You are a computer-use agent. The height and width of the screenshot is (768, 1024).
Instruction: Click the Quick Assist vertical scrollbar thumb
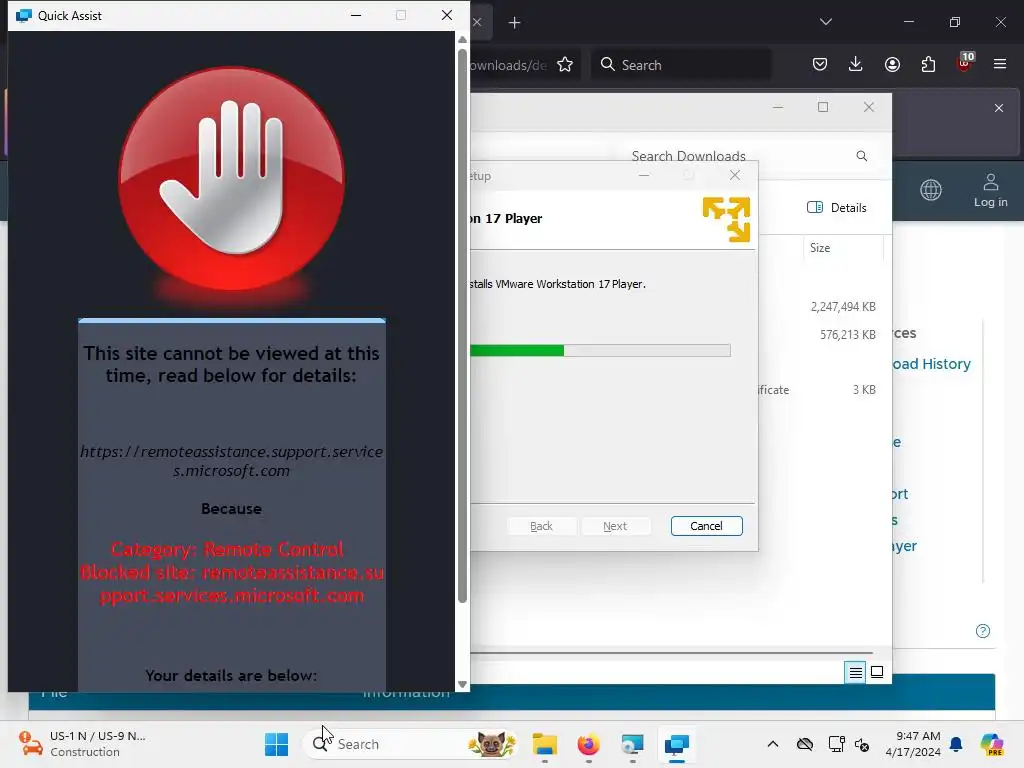click(462, 327)
